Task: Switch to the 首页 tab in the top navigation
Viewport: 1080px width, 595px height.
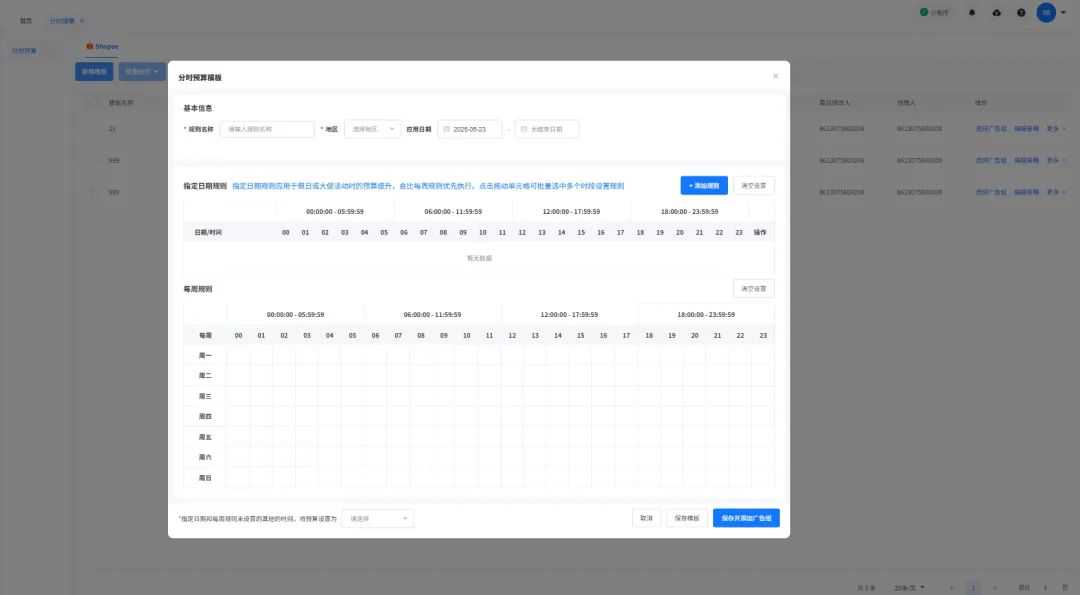Action: [x=25, y=21]
